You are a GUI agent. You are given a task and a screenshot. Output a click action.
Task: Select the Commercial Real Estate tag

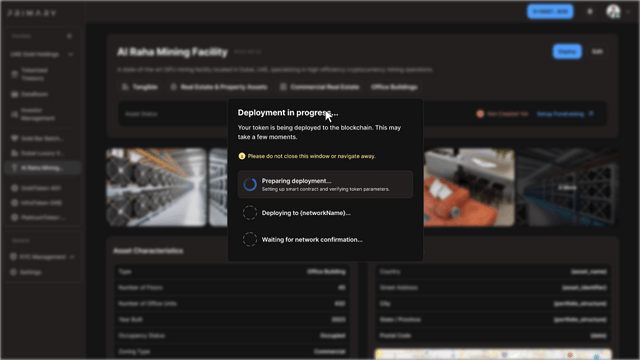click(x=320, y=87)
